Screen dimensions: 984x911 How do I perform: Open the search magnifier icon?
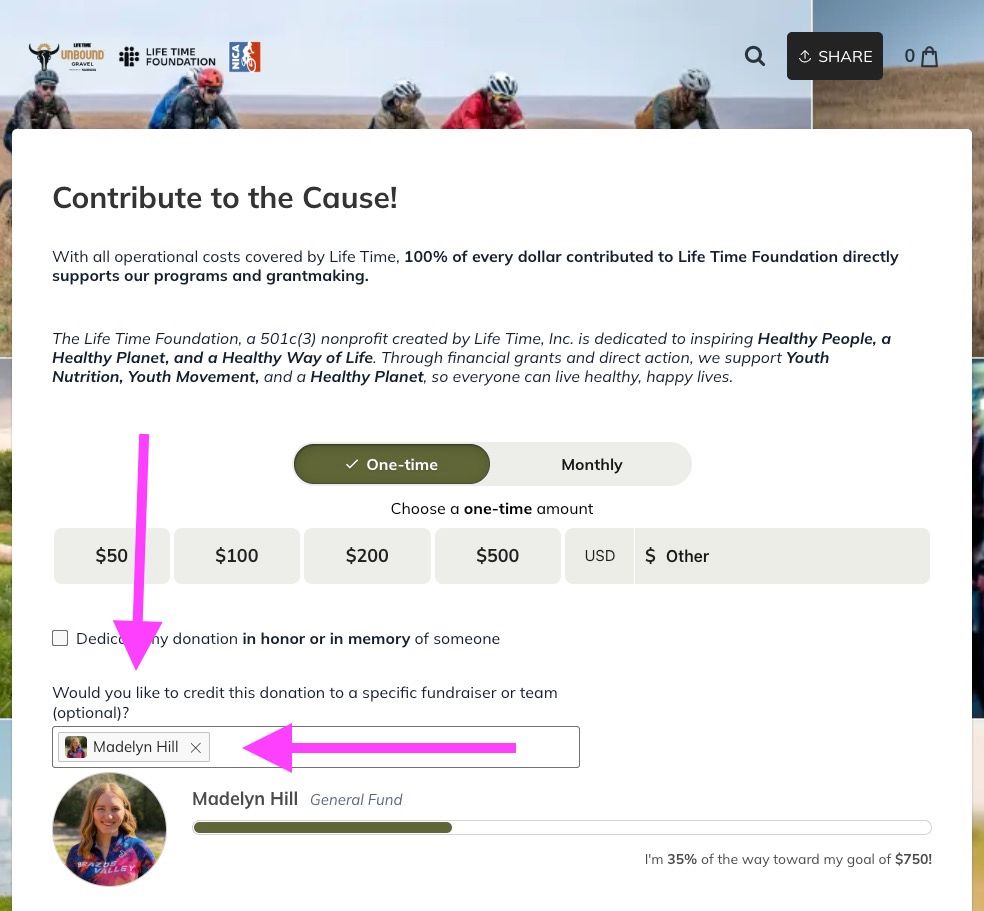point(754,56)
